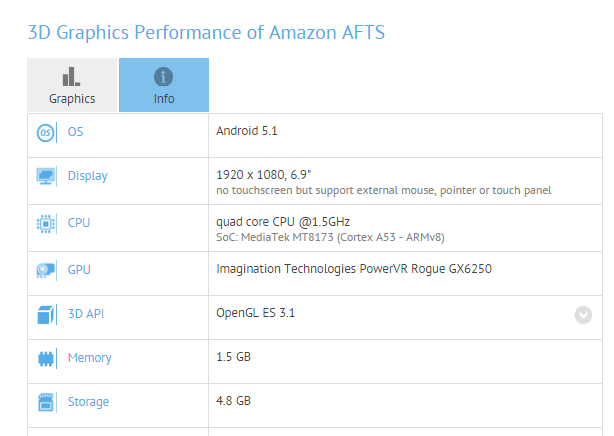
Task: Click the GPU graphics card icon
Action: (46, 269)
